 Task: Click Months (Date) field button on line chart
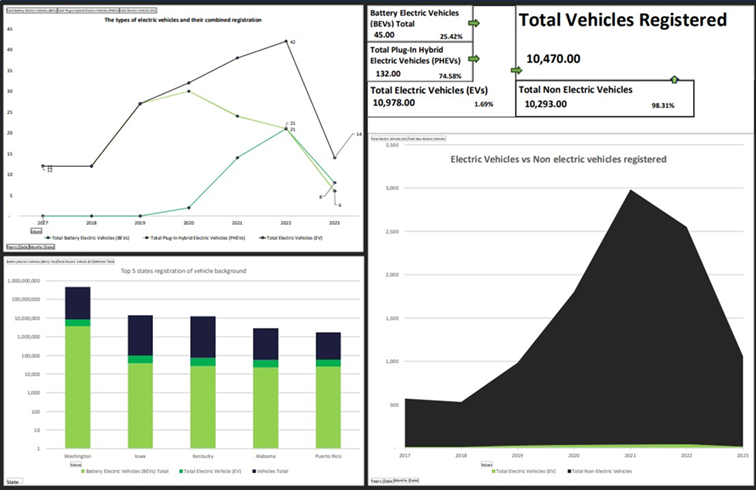41,245
